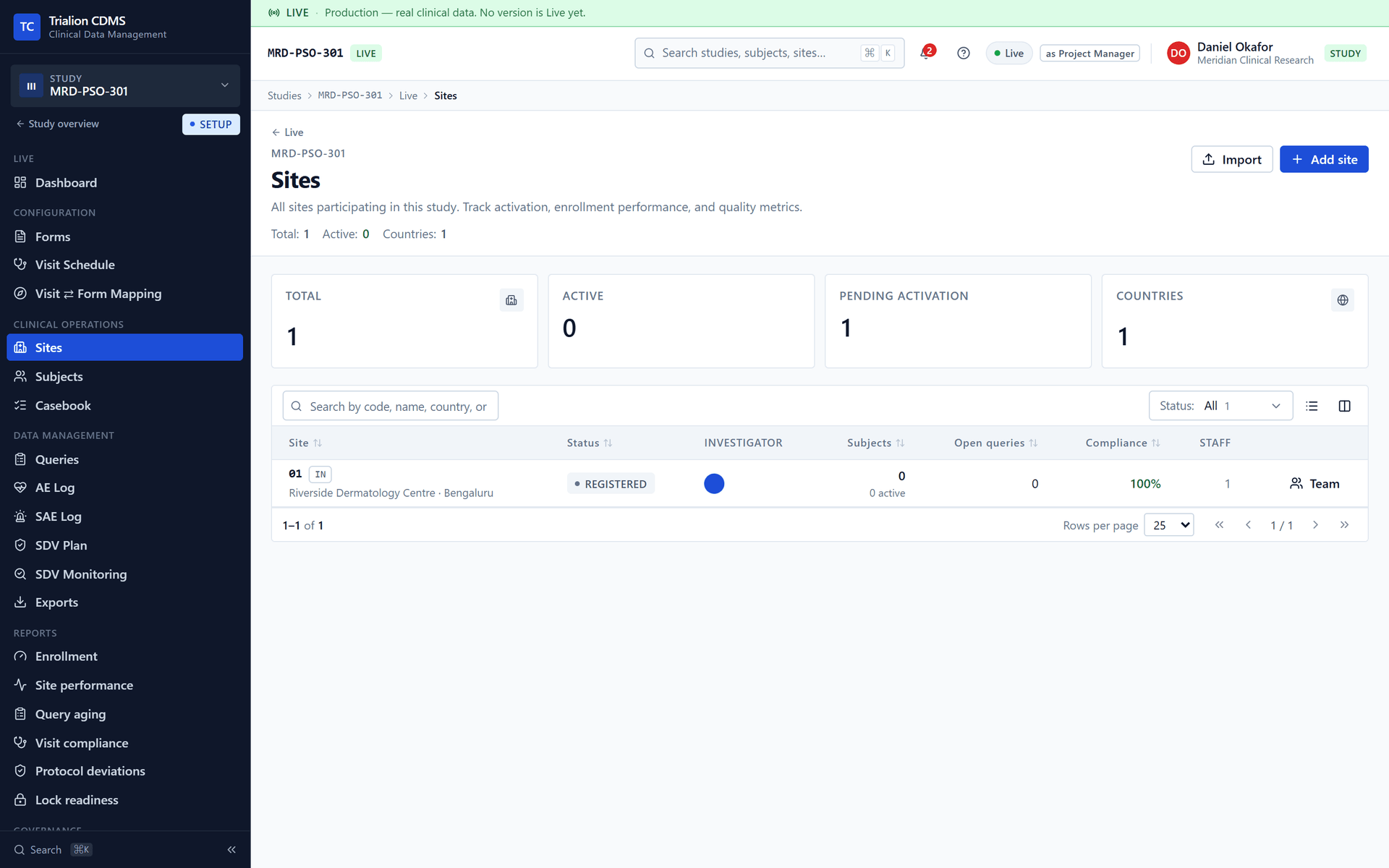
Task: Open Forms in the sidebar
Action: coord(125,237)
